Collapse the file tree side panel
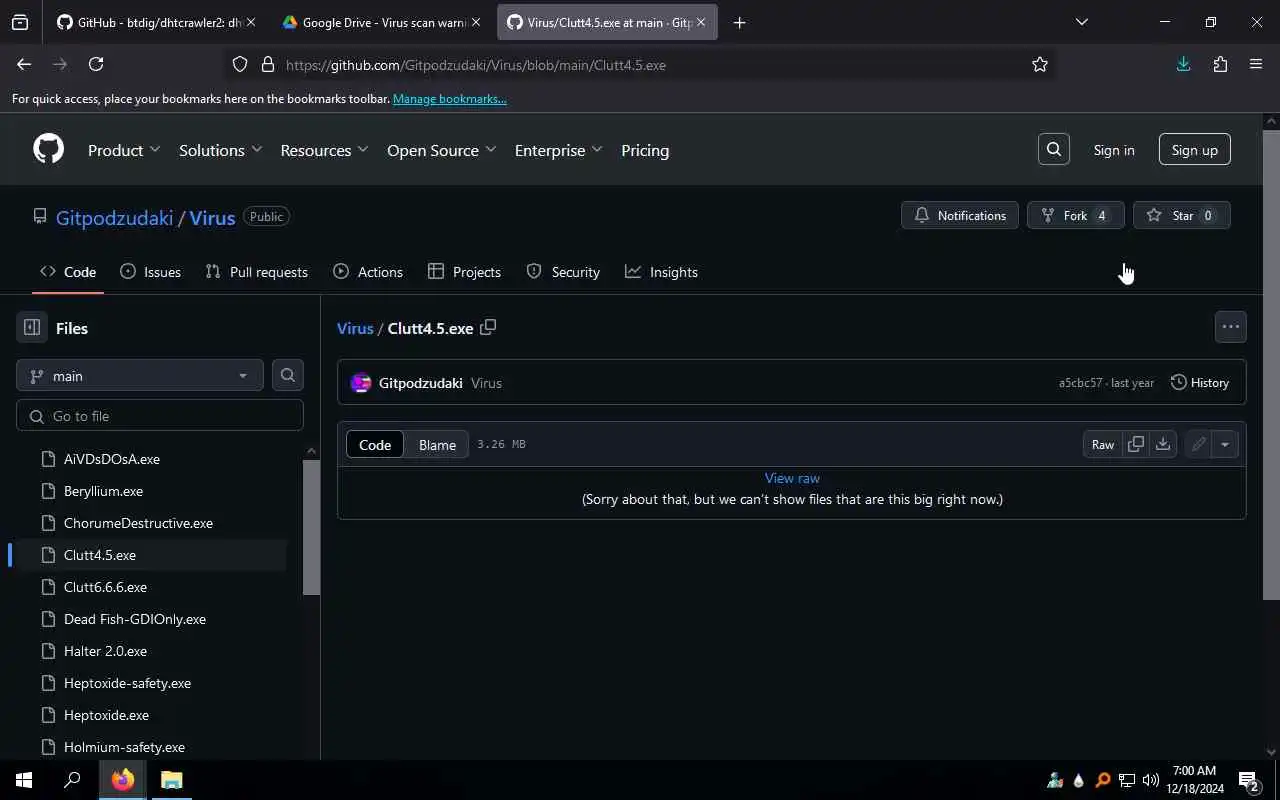This screenshot has height=800, width=1280. [x=32, y=328]
